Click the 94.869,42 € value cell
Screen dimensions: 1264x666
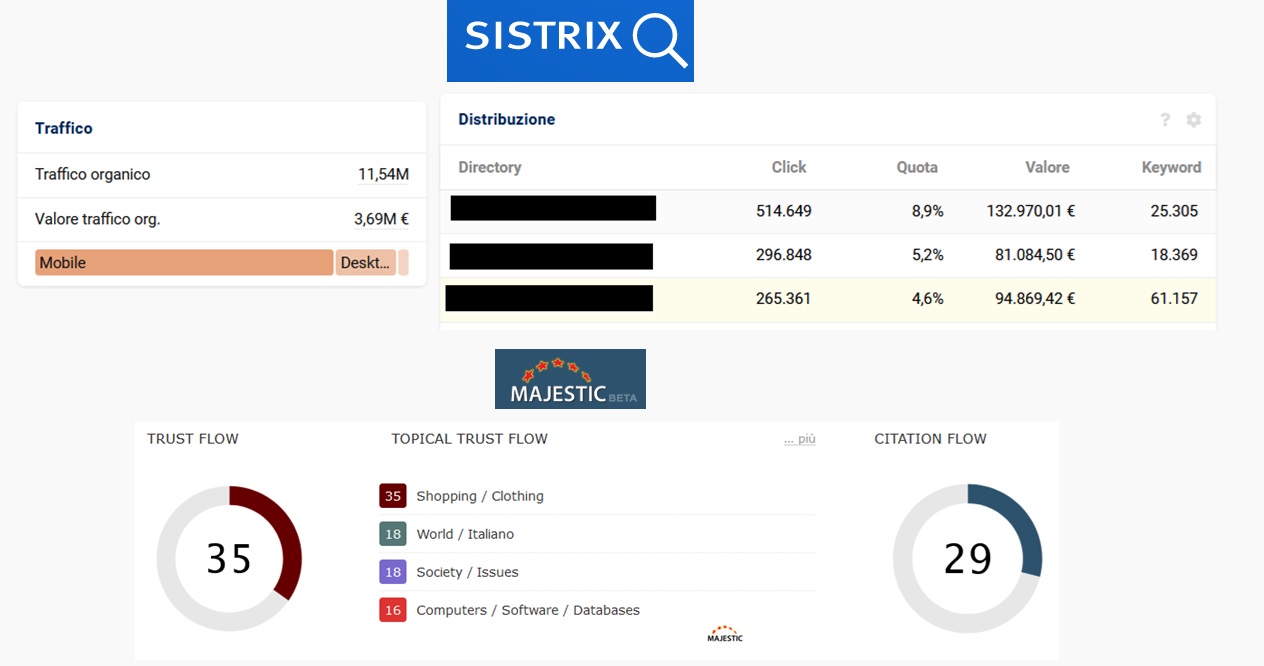[1035, 298]
